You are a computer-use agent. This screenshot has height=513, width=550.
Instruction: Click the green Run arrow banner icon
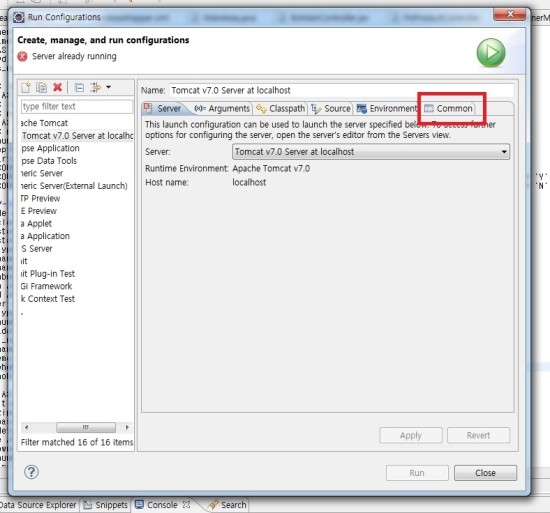pos(491,53)
